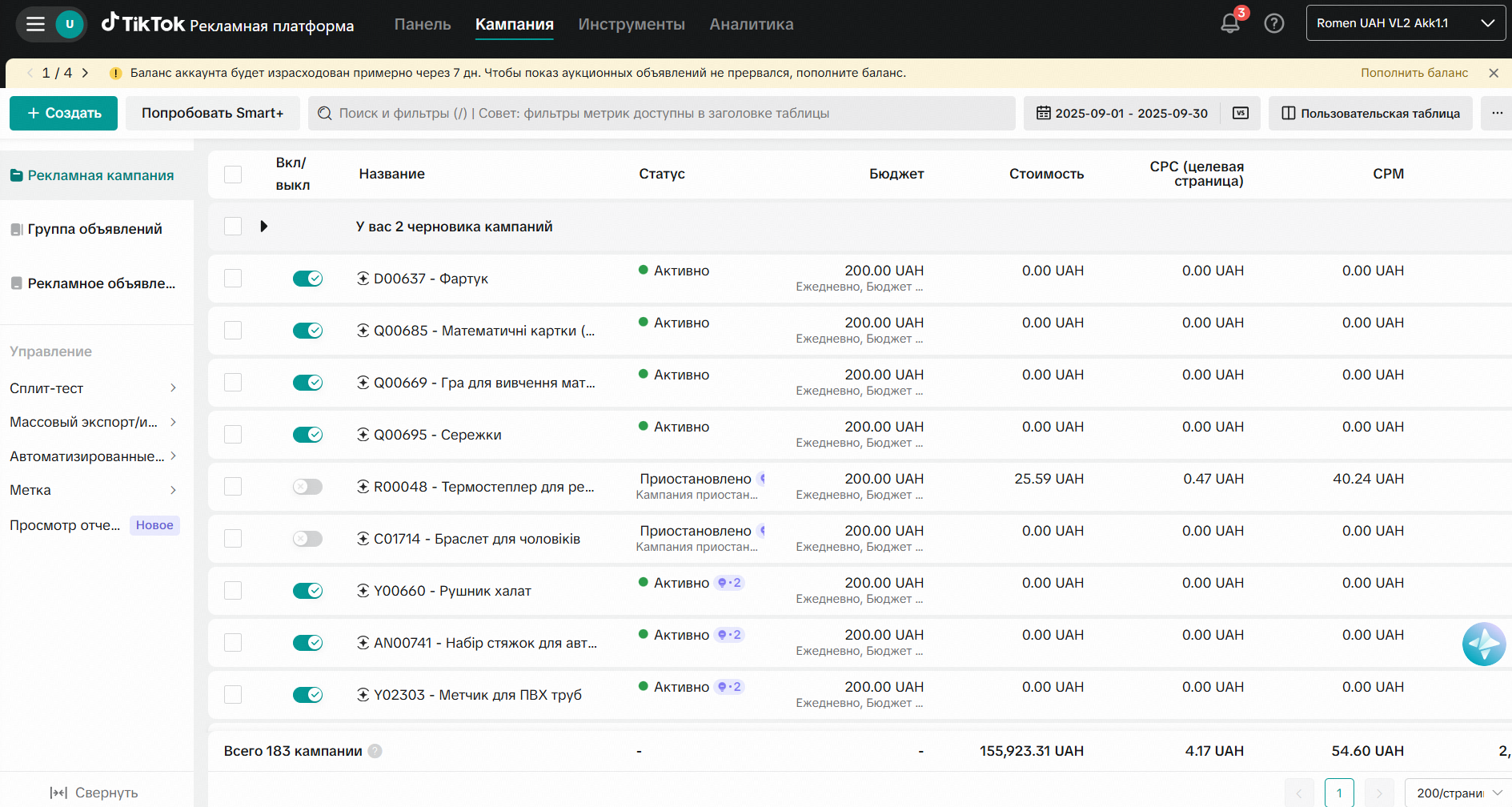Check the Q00695 - Сережки row checkbox
1512x807 pixels.
click(x=233, y=435)
